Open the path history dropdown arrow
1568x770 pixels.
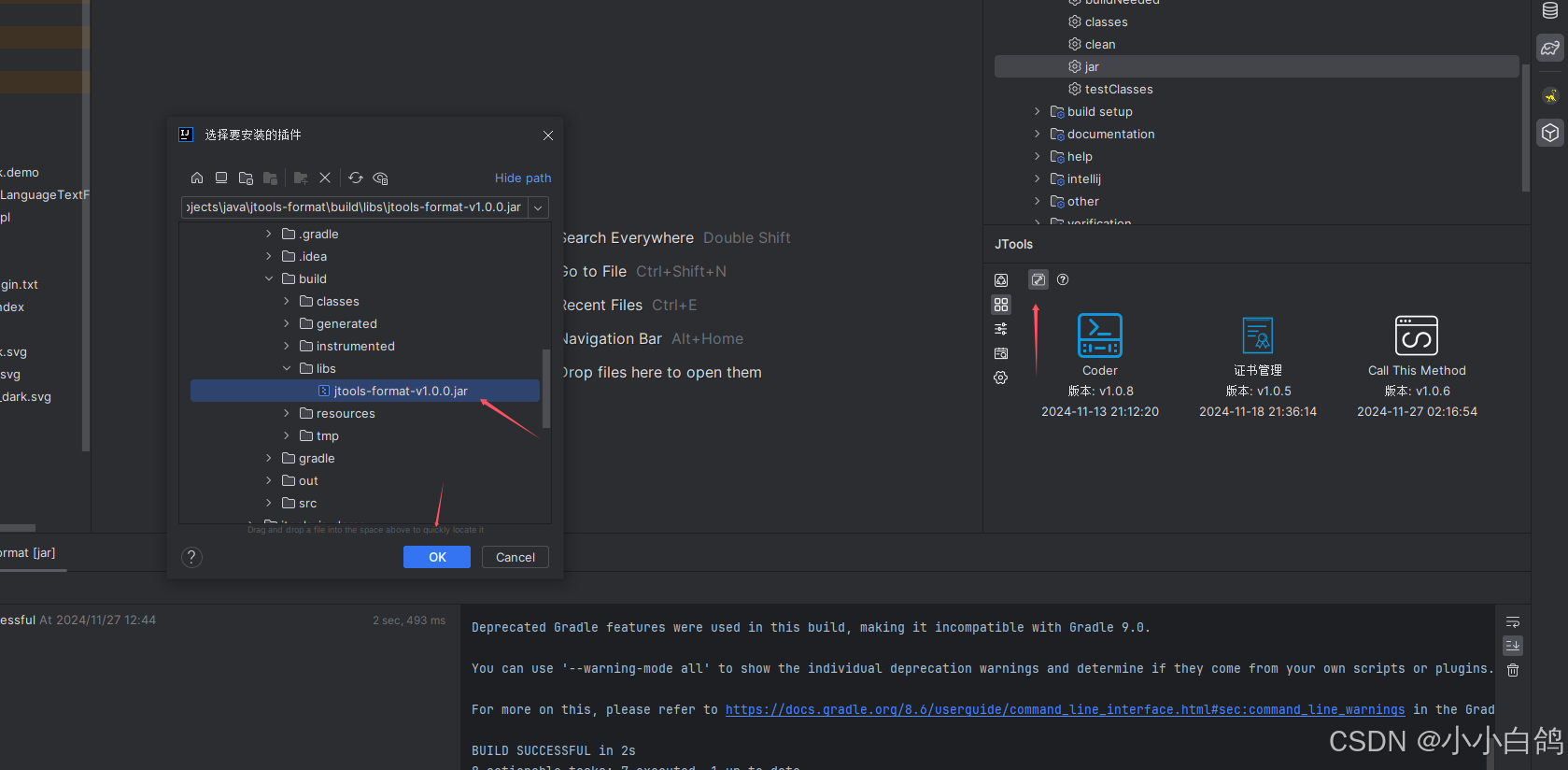[x=539, y=207]
